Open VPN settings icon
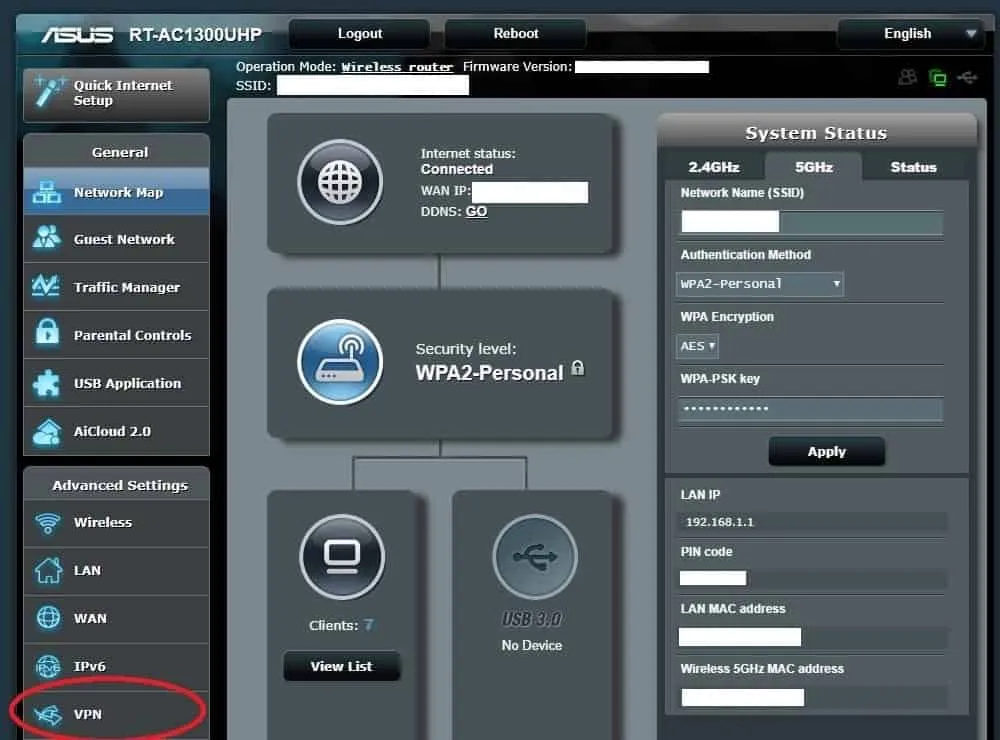 48,714
